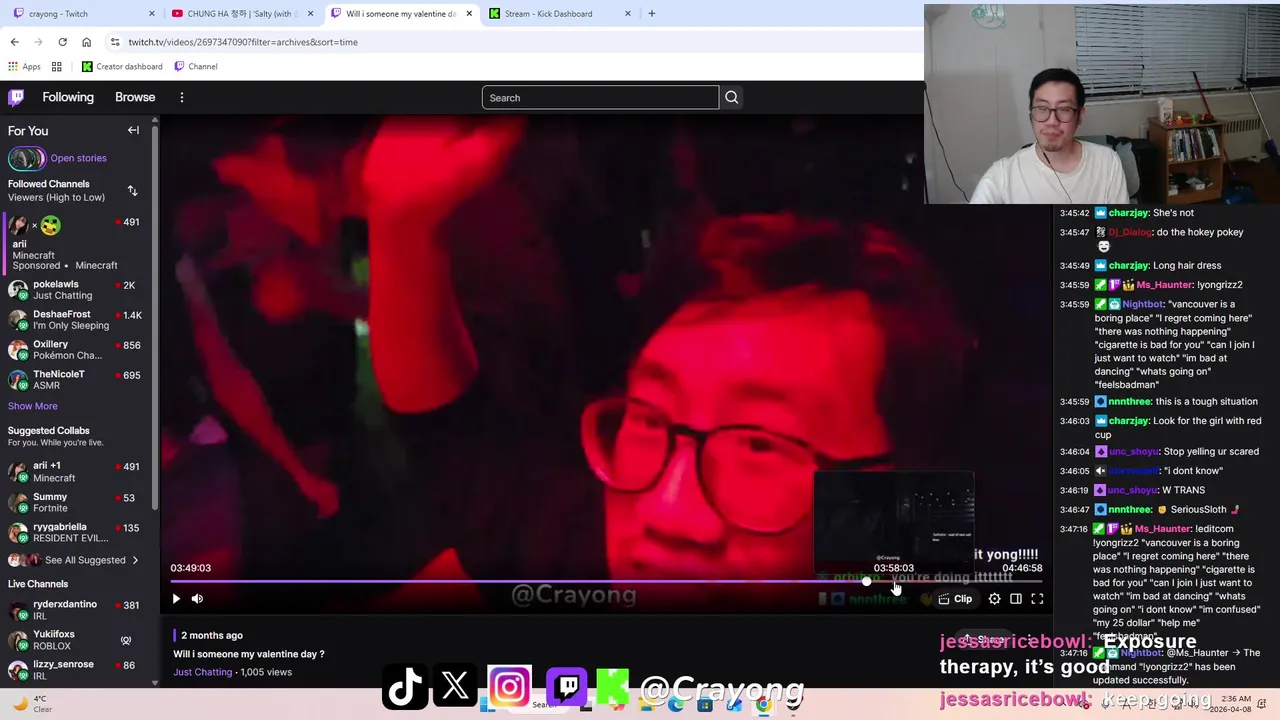Close the valentine day video tab

(469, 13)
